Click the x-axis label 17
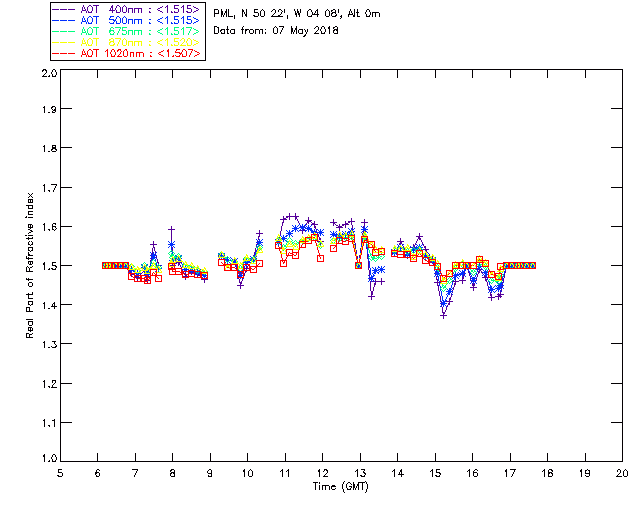 point(510,473)
